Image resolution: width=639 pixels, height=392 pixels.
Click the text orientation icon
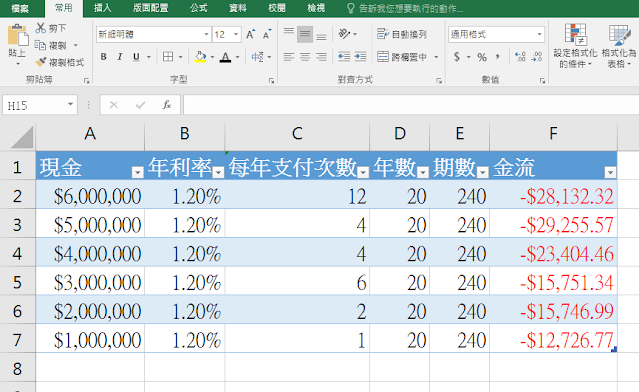[344, 34]
